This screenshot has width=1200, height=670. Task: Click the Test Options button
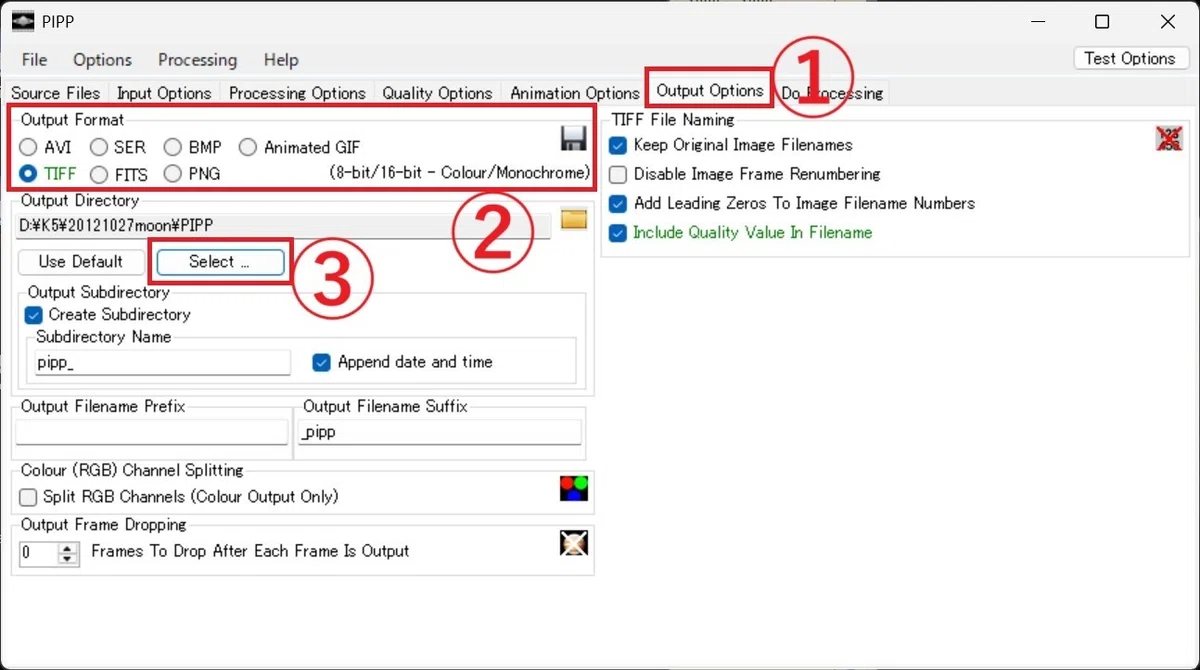(x=1130, y=58)
